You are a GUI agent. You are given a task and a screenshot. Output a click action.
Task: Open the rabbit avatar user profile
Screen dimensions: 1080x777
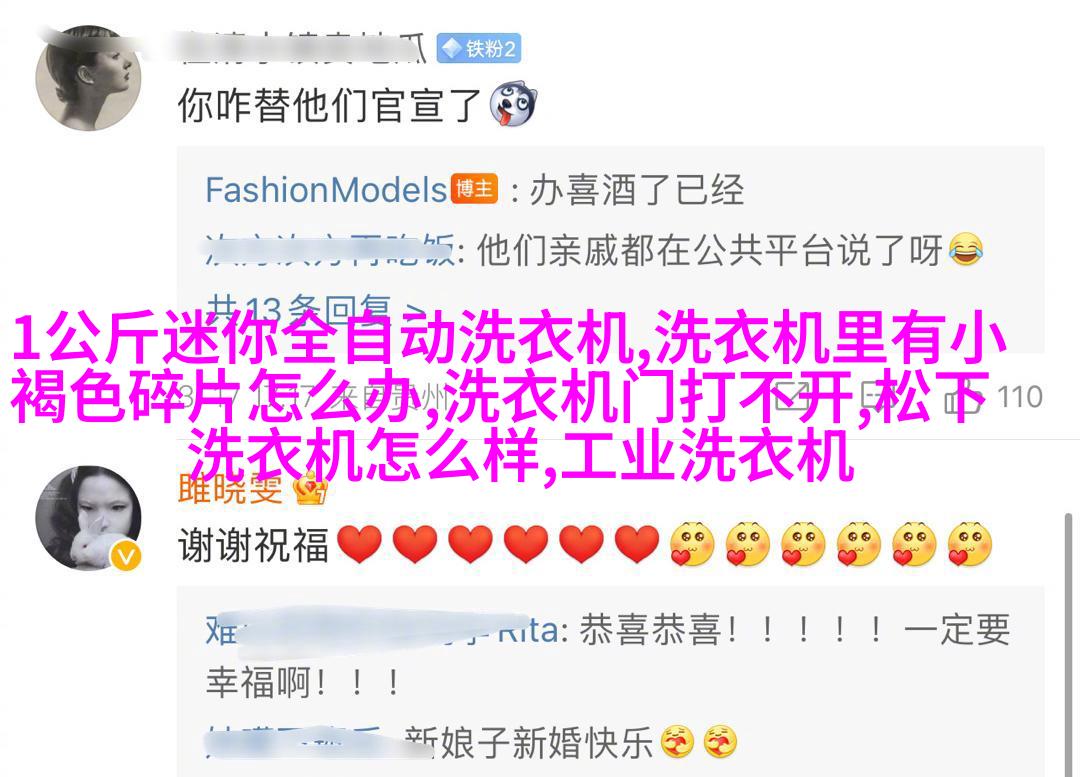point(88,518)
